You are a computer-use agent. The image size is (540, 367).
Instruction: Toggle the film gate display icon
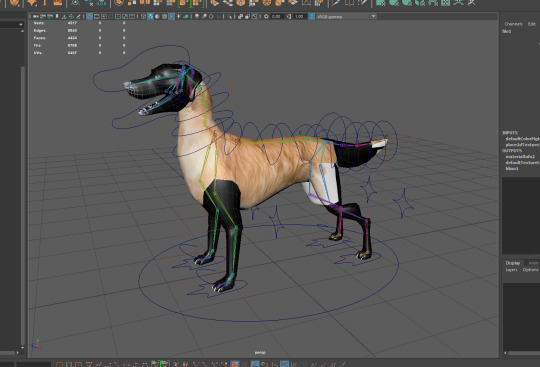(97, 17)
